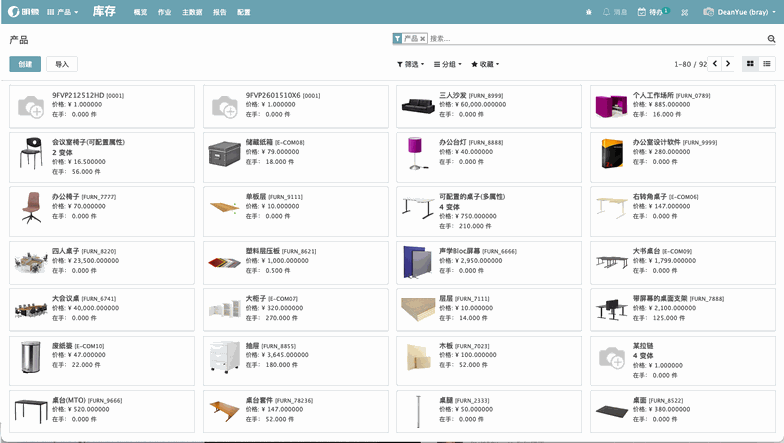Open the 带屏幕的桌面支架 product title
The height and width of the screenshot is (443, 784).
(660, 298)
